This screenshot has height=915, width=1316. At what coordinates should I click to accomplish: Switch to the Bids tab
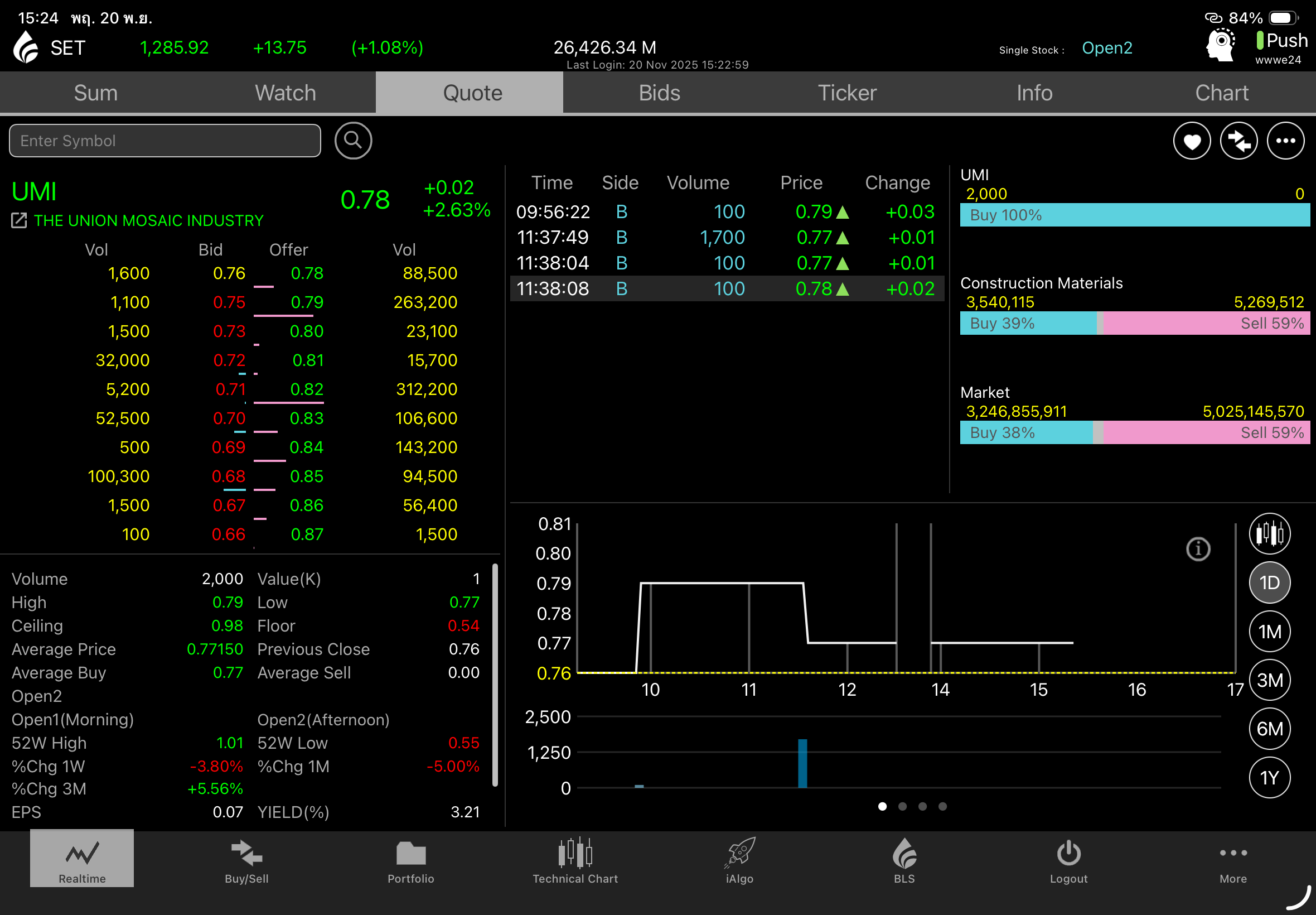coord(659,93)
